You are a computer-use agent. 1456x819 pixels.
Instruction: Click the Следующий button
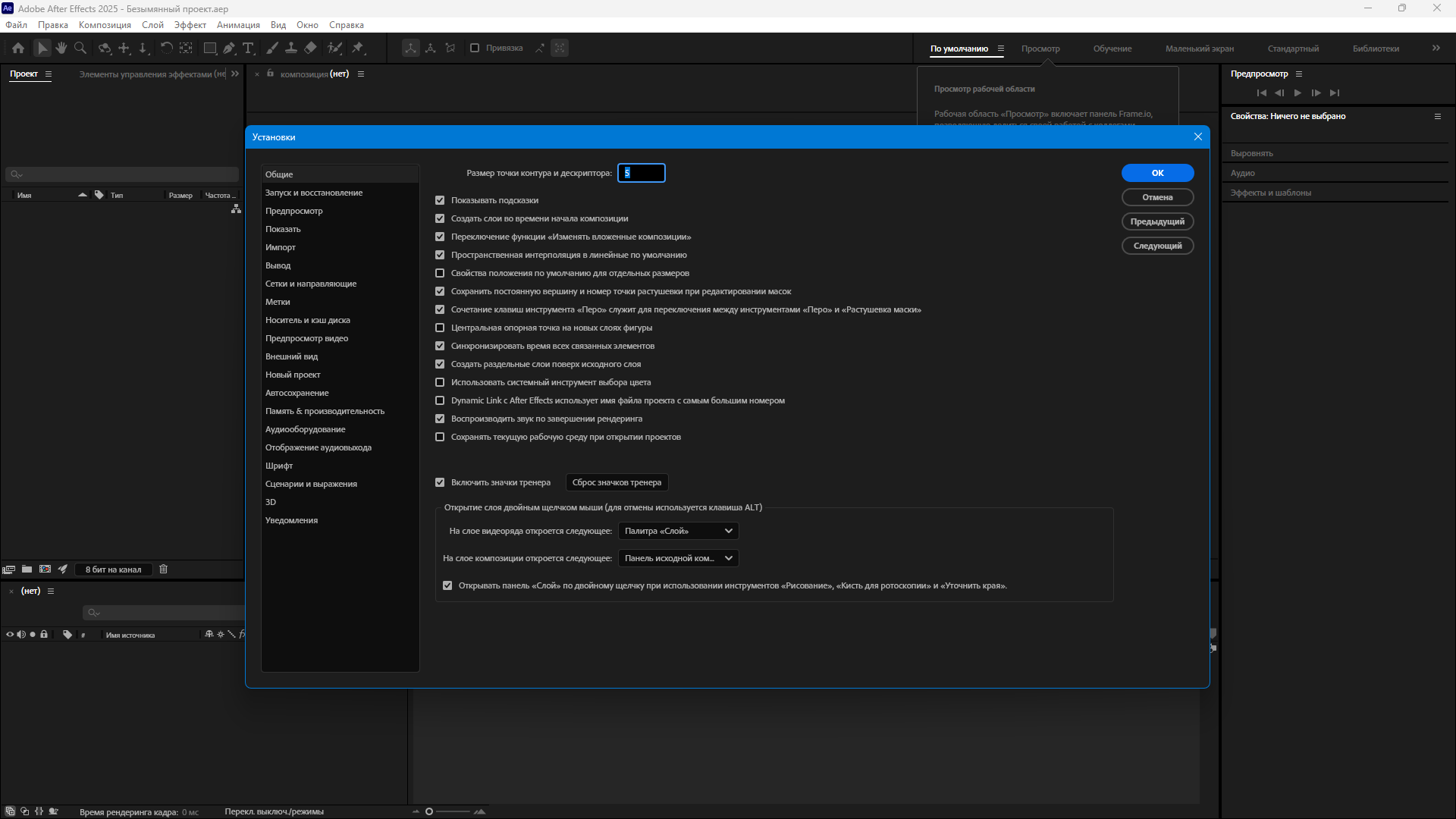[x=1157, y=246]
